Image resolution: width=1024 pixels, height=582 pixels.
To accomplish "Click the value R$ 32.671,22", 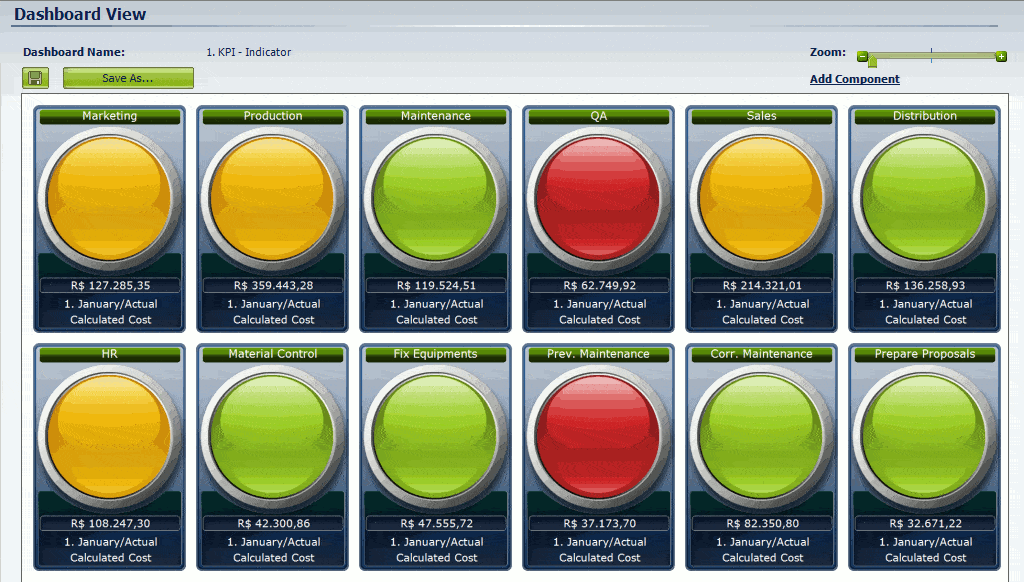I will pos(925,523).
